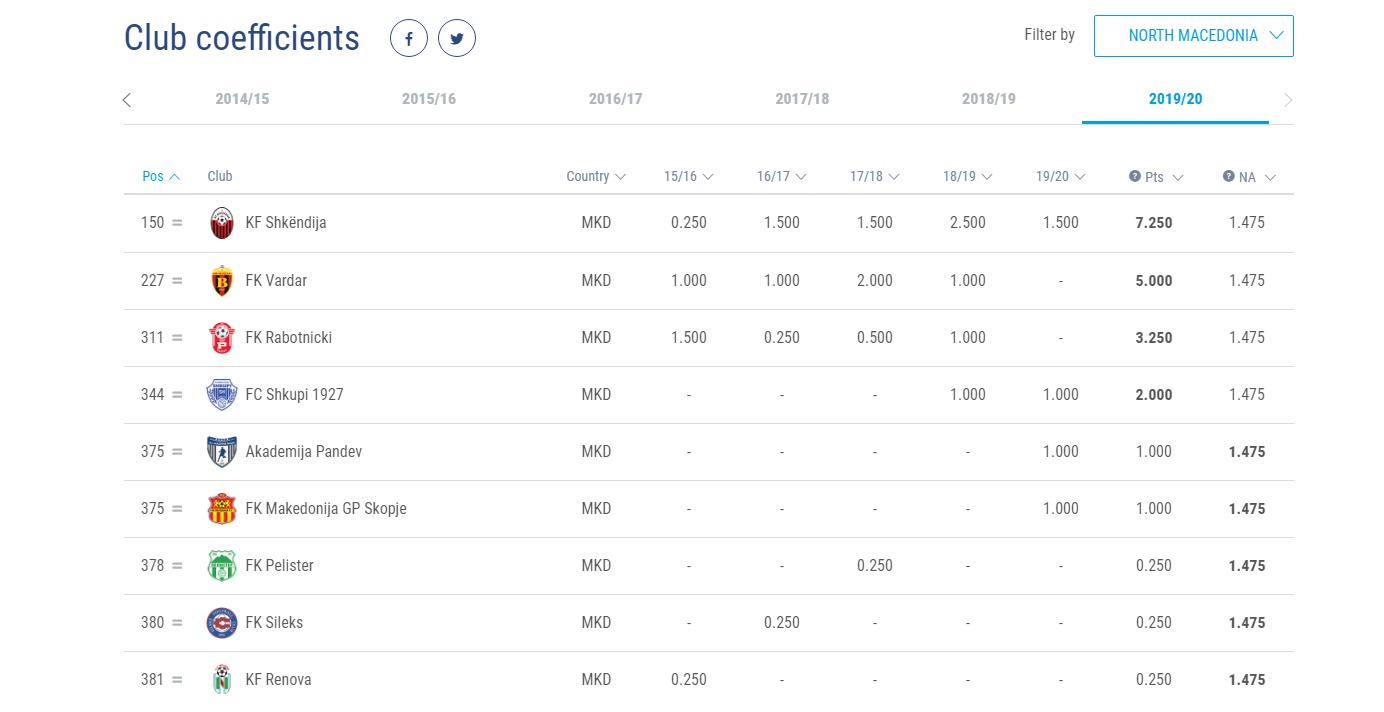1384x712 pixels.
Task: Click the Akademija Pandev crest
Action: [x=222, y=452]
